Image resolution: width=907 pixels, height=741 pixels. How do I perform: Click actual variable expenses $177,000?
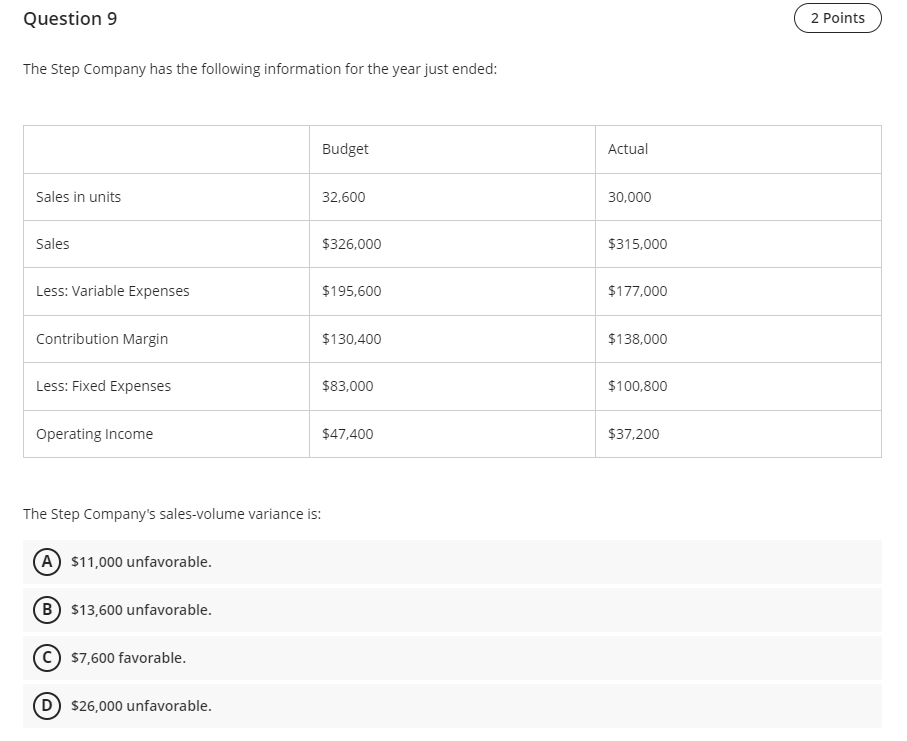pos(637,291)
